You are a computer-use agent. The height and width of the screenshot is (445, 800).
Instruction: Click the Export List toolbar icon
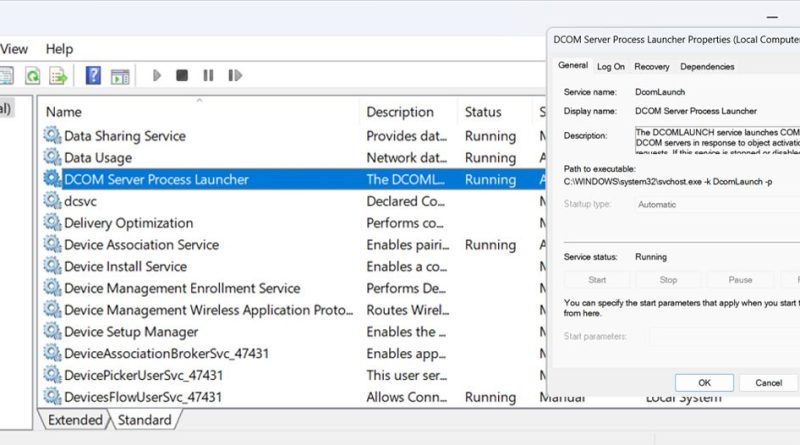[x=58, y=76]
